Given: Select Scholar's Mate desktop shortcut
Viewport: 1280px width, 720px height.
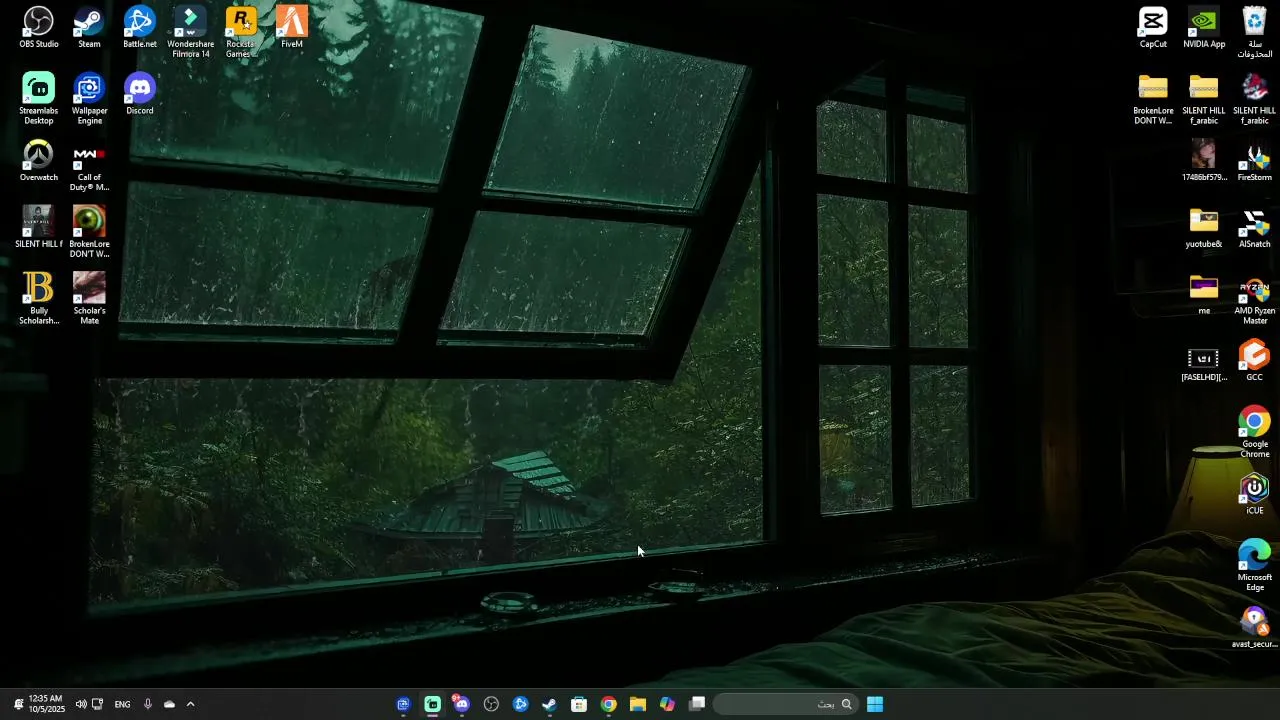Looking at the screenshot, I should click(x=89, y=298).
